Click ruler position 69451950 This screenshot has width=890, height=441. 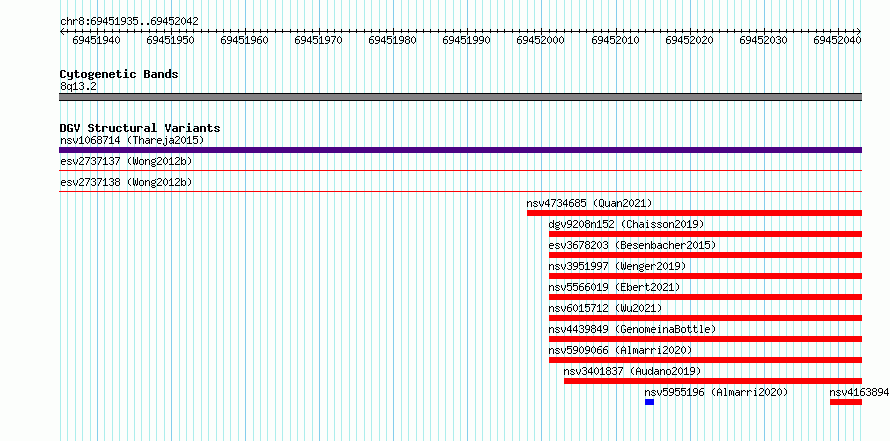point(170,40)
